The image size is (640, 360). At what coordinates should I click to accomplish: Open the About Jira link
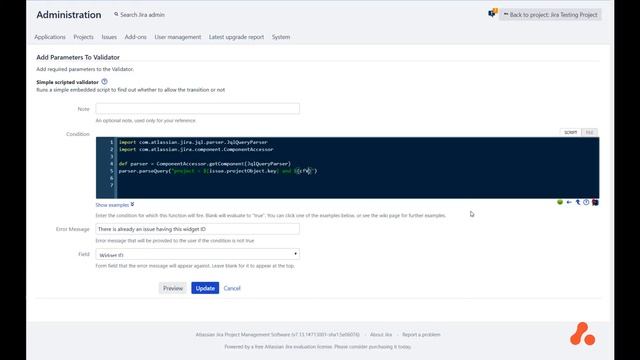(381, 335)
